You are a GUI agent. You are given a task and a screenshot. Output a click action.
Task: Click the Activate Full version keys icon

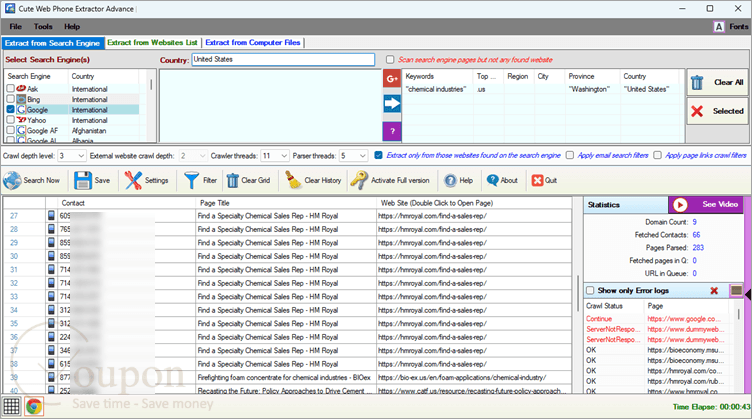[359, 181]
